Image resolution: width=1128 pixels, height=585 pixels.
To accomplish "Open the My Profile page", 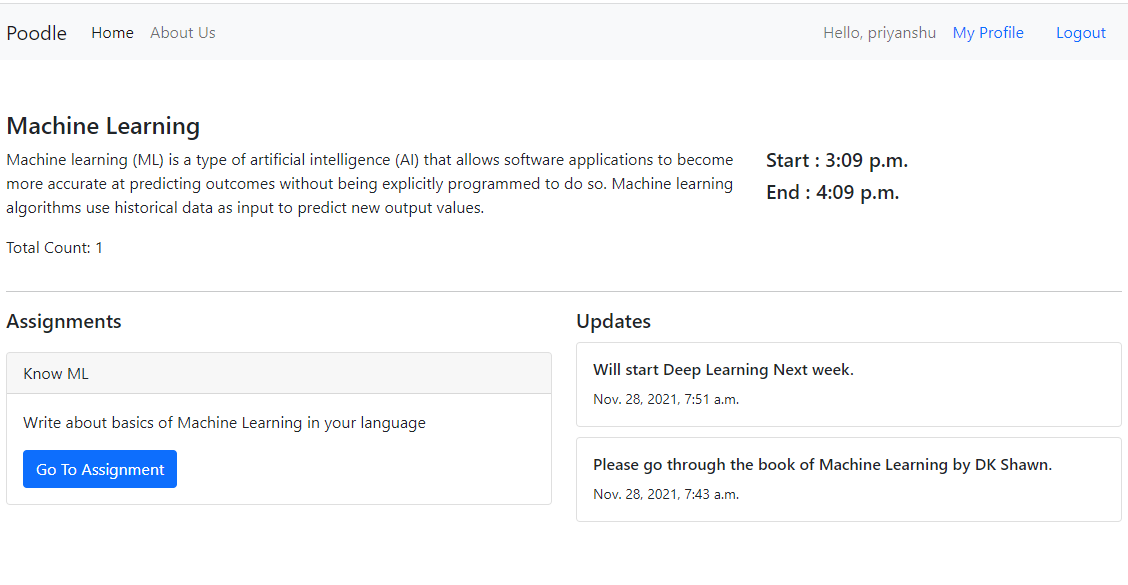I will click(988, 32).
